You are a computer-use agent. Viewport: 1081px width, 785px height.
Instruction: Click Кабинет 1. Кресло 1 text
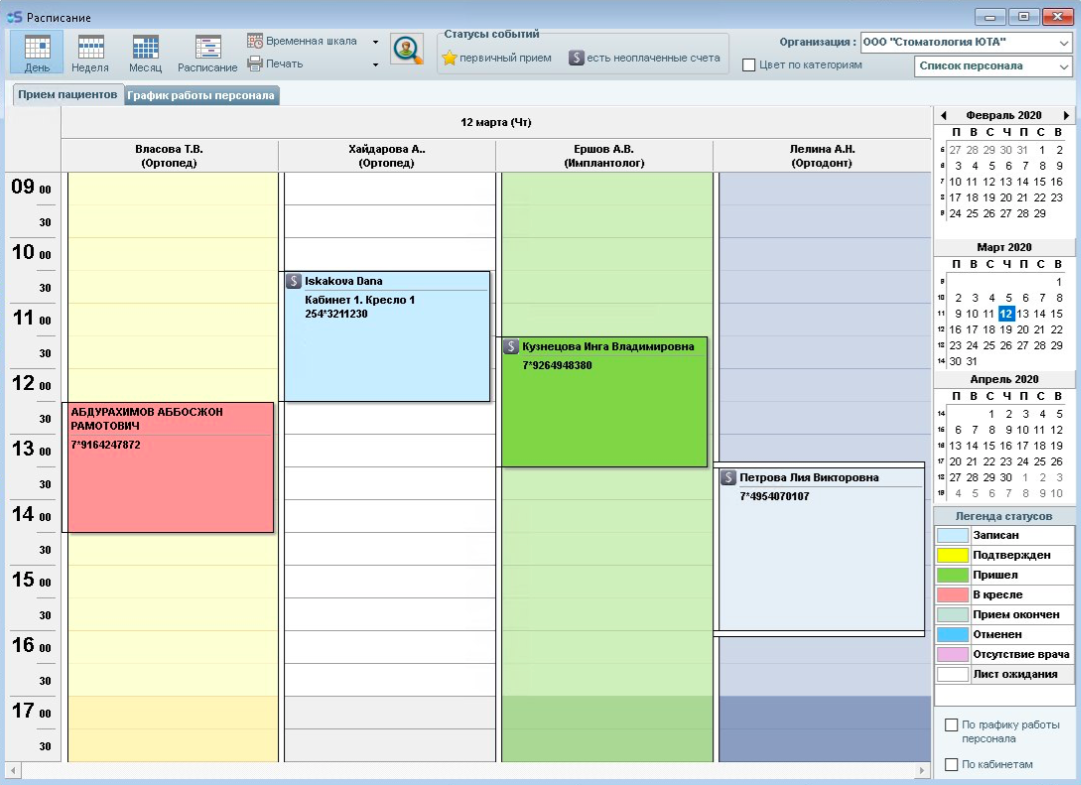(360, 300)
